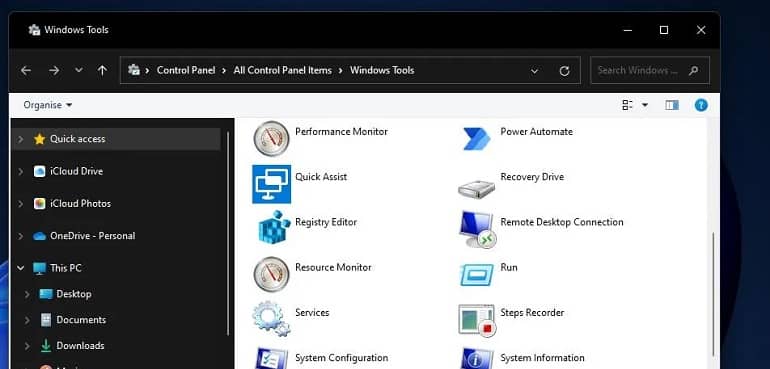Screen dimensions: 770x369
Task: Expand the iCloud Photos tree node
Action: pyautogui.click(x=21, y=203)
